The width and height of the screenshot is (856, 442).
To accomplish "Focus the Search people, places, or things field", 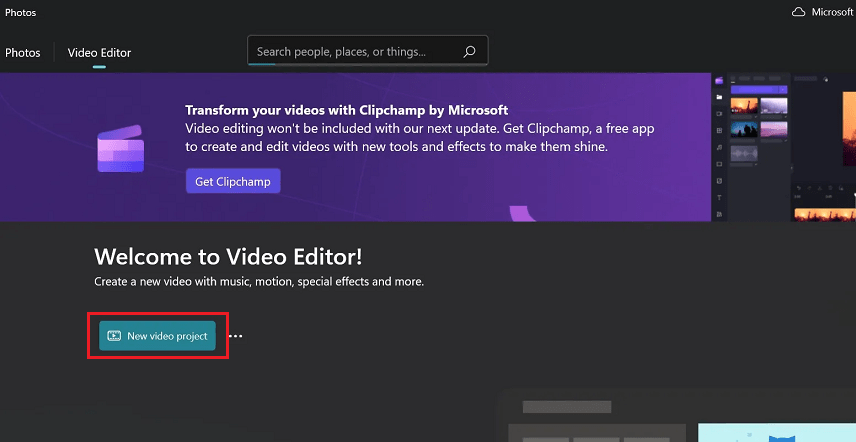I will (x=367, y=51).
